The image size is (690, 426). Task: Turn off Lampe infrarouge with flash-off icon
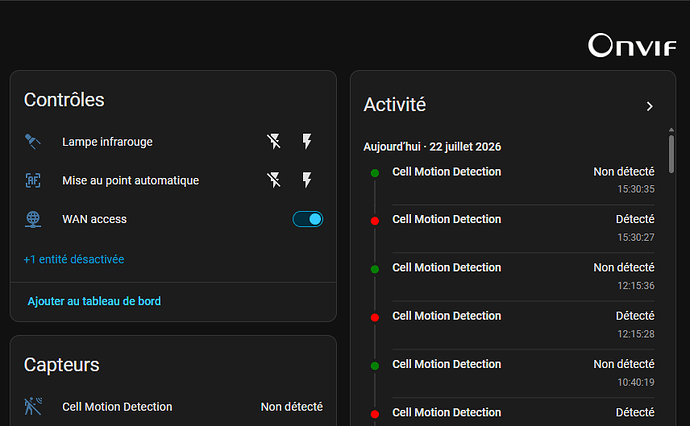point(274,142)
